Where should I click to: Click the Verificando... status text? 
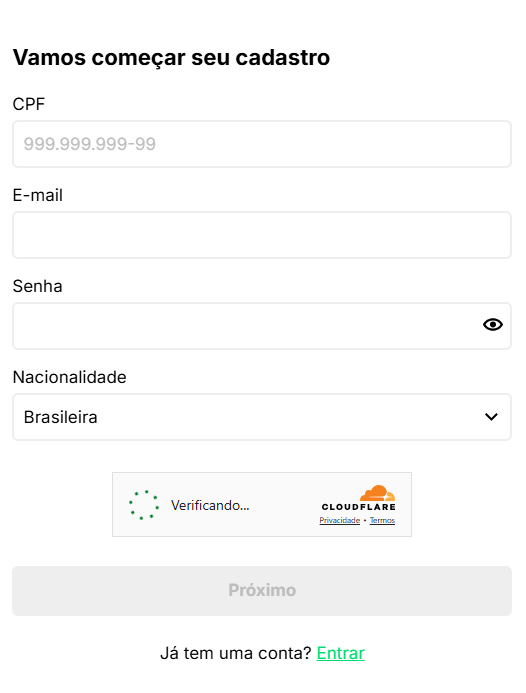210,505
